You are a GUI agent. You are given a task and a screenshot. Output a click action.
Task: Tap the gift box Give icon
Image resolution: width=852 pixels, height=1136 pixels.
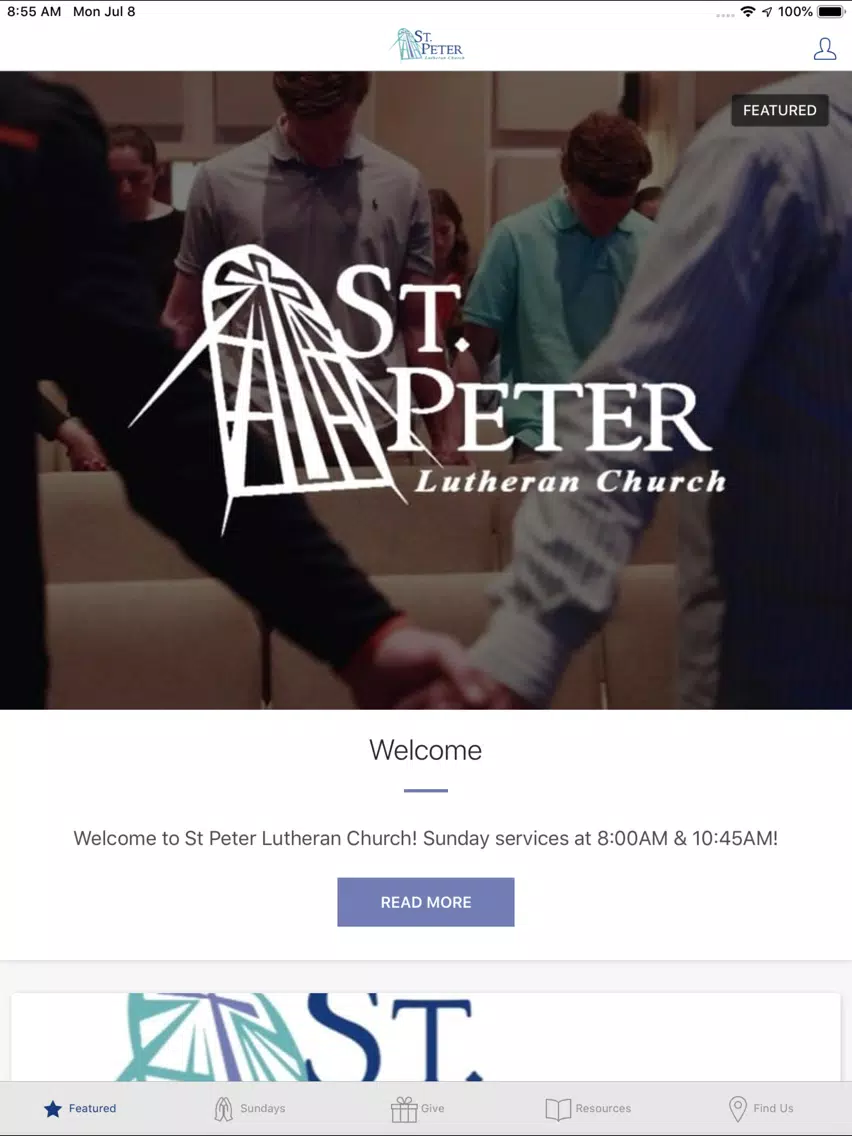click(x=404, y=1108)
